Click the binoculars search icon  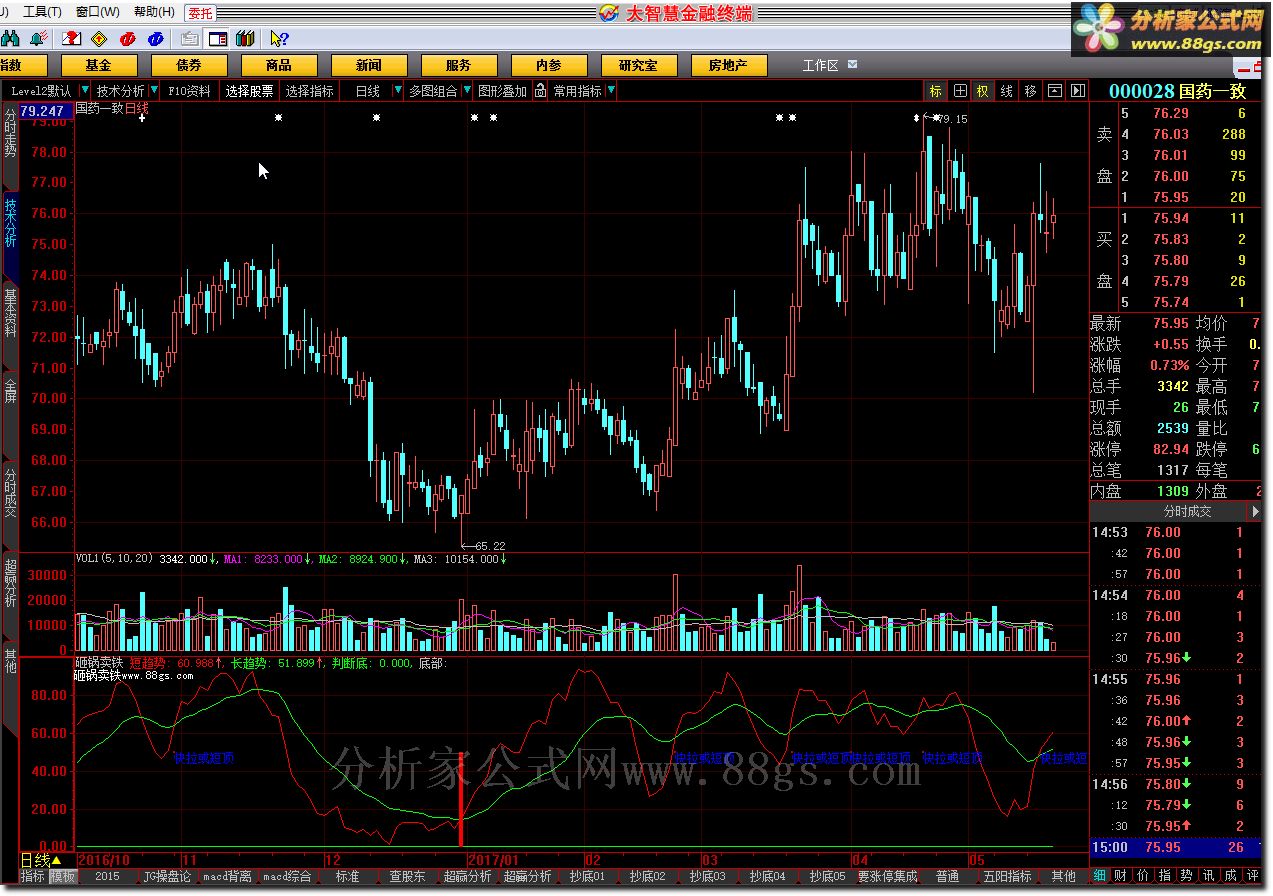pos(11,39)
